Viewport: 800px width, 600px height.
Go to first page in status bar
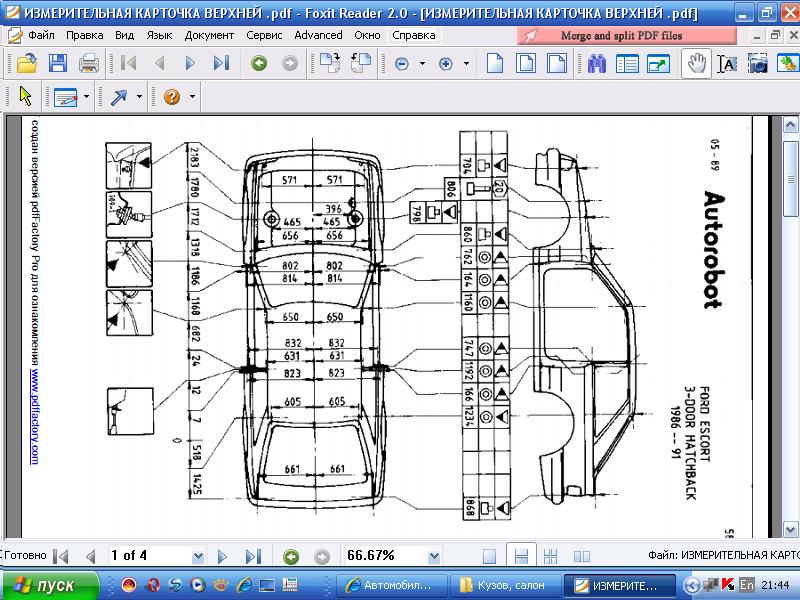pyautogui.click(x=61, y=556)
